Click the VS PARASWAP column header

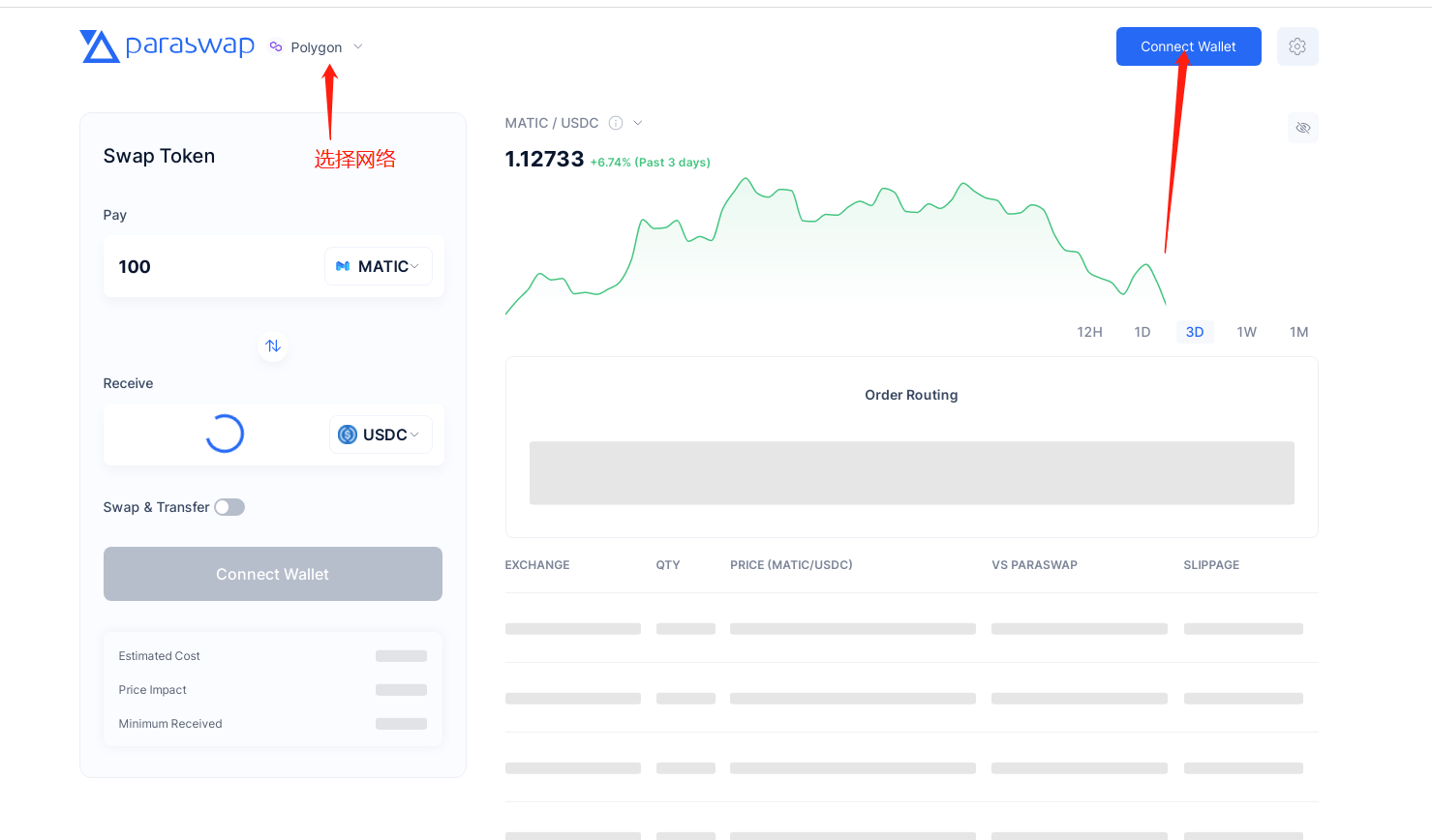click(1034, 565)
